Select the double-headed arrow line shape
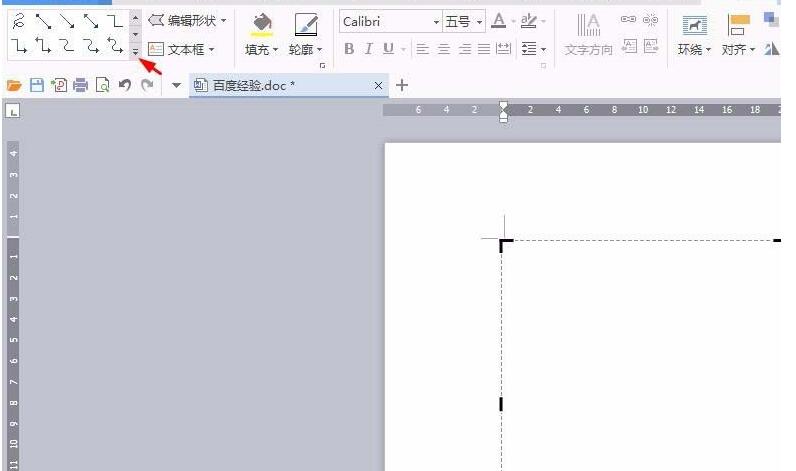 91,21
